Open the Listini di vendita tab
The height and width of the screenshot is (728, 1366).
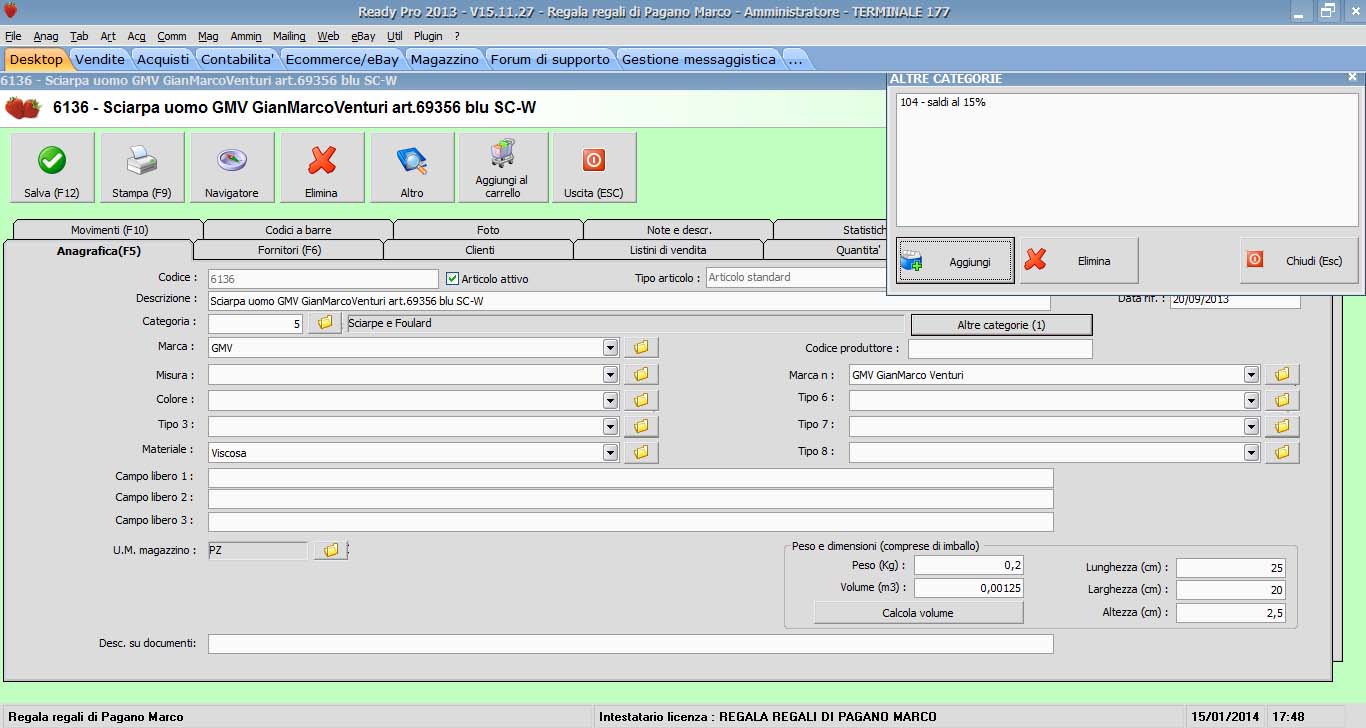668,250
